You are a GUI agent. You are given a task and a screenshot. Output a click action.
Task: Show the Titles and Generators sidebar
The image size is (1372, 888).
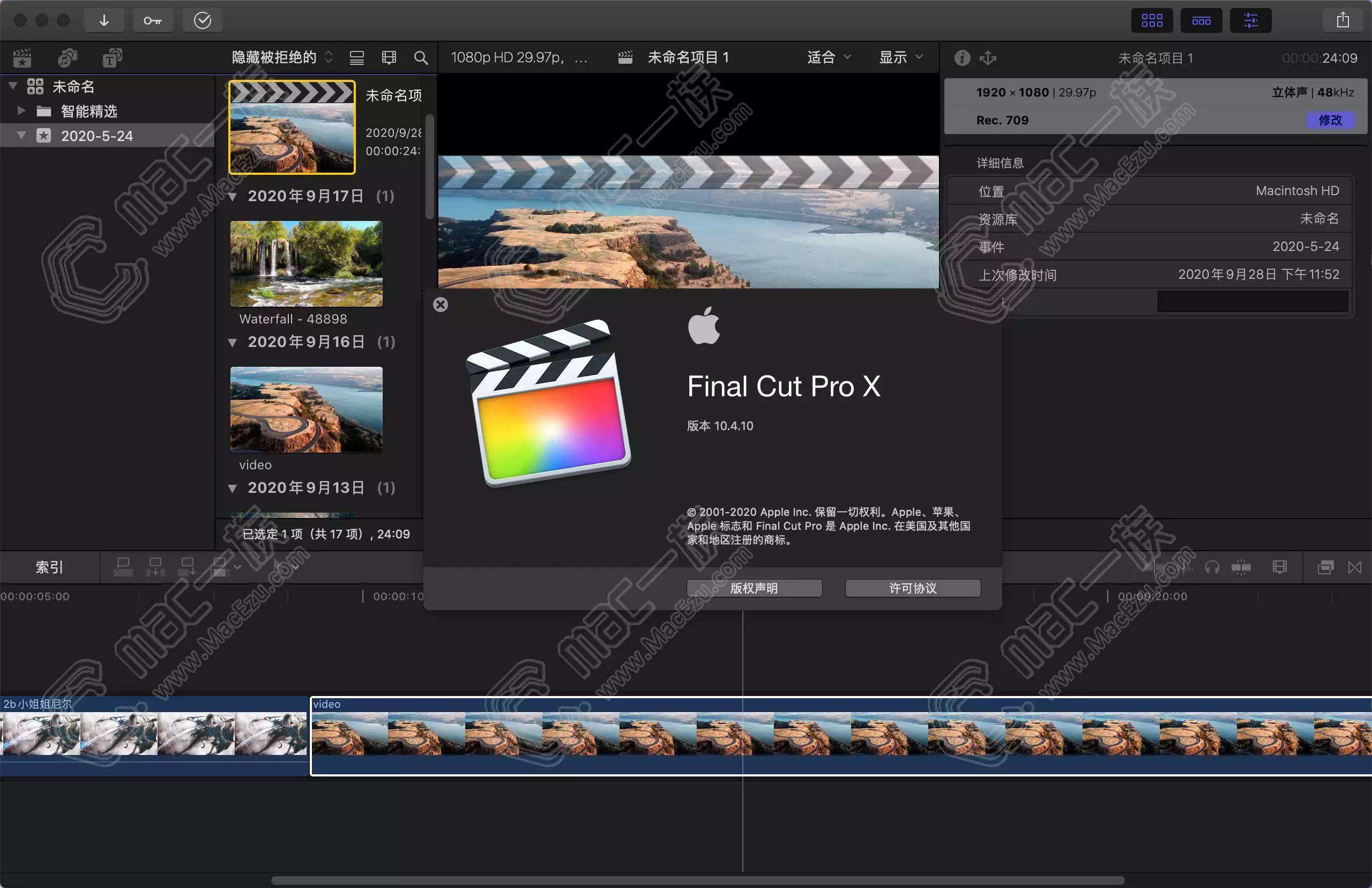pyautogui.click(x=113, y=58)
